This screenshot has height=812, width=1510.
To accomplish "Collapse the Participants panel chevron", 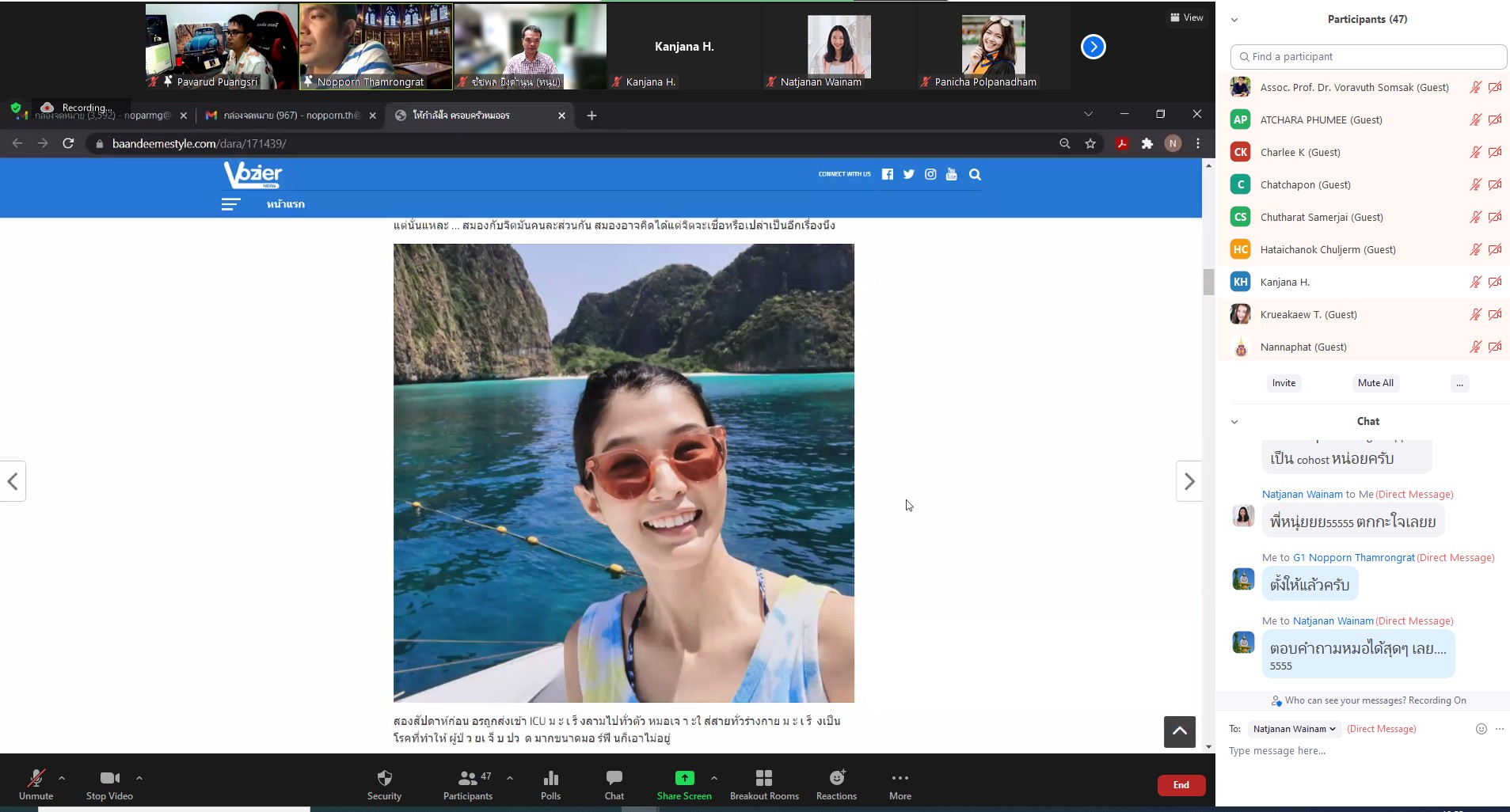I will pyautogui.click(x=1234, y=20).
